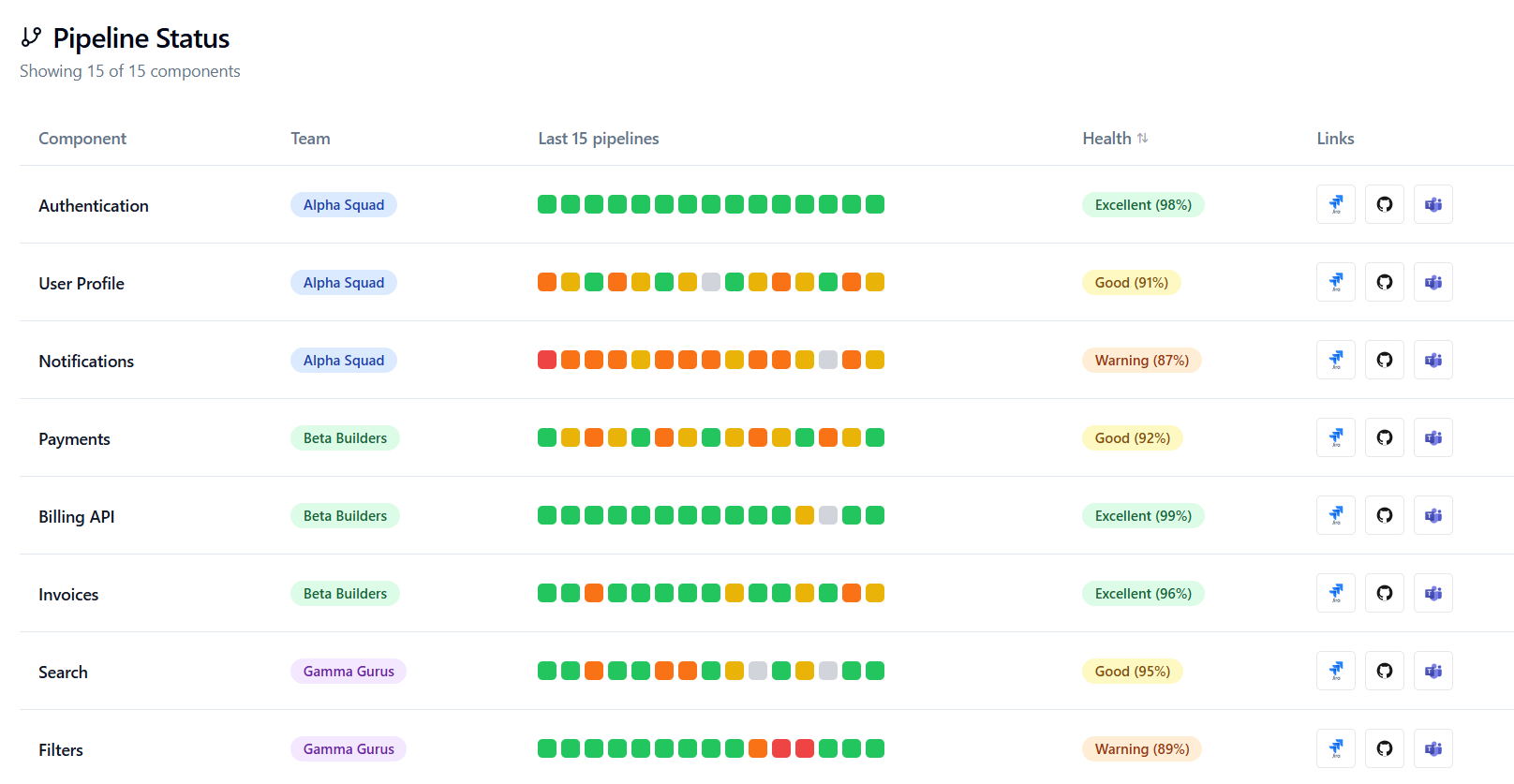1514x784 pixels.
Task: Open GitHub repo for Search
Action: tap(1385, 671)
